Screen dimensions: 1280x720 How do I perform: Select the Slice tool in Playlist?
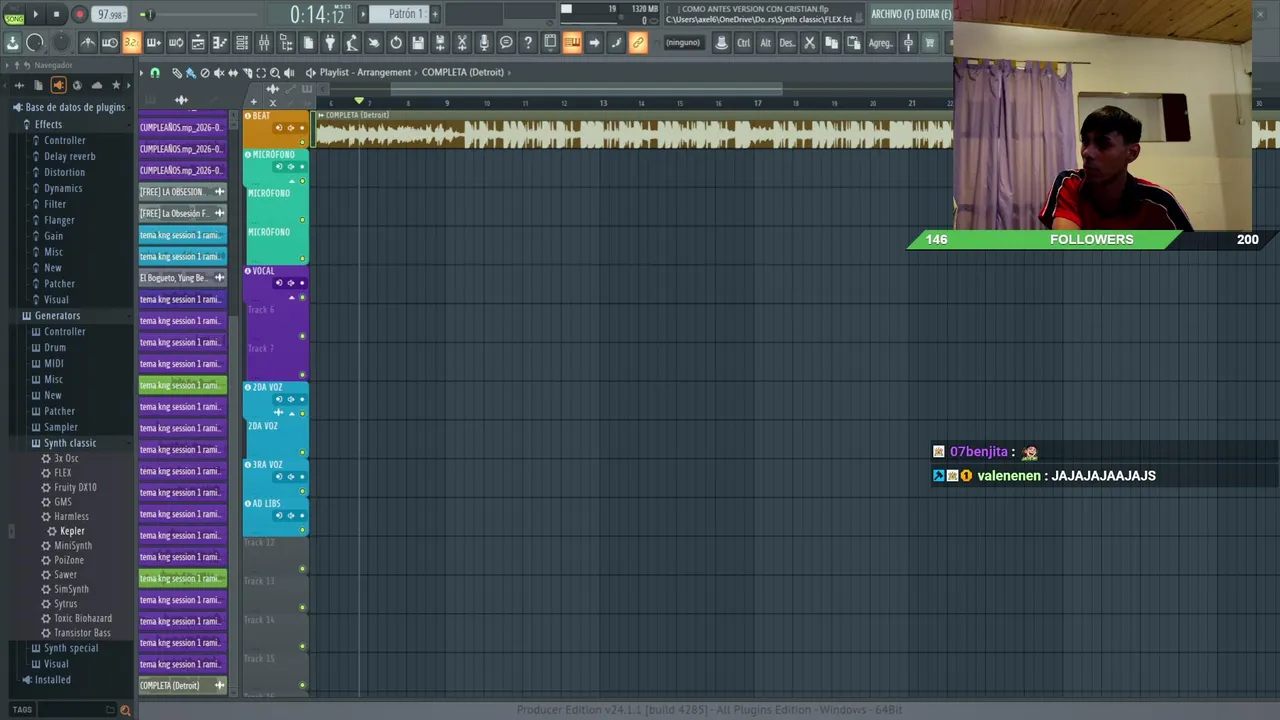click(x=247, y=73)
